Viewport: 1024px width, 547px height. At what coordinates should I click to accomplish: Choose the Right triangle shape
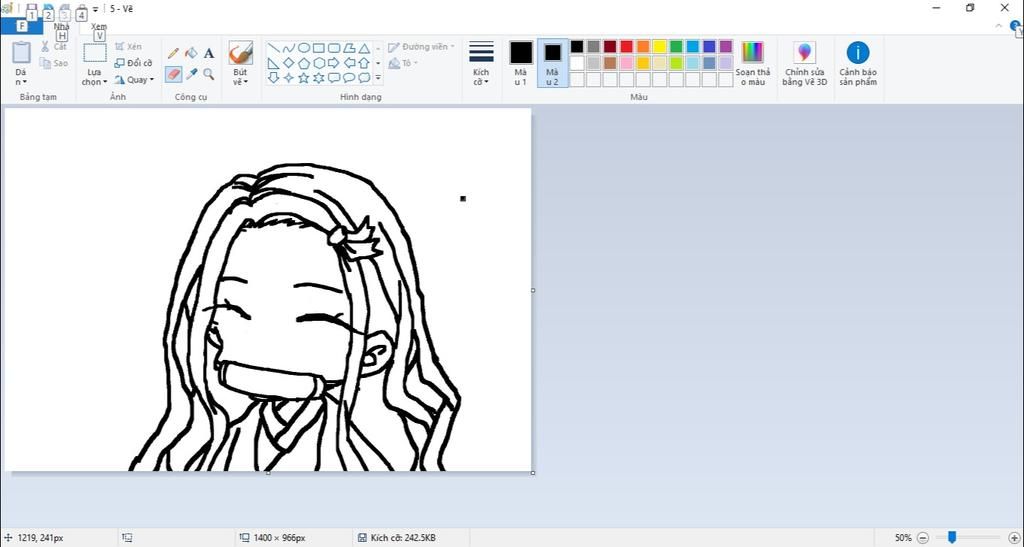coord(274,63)
